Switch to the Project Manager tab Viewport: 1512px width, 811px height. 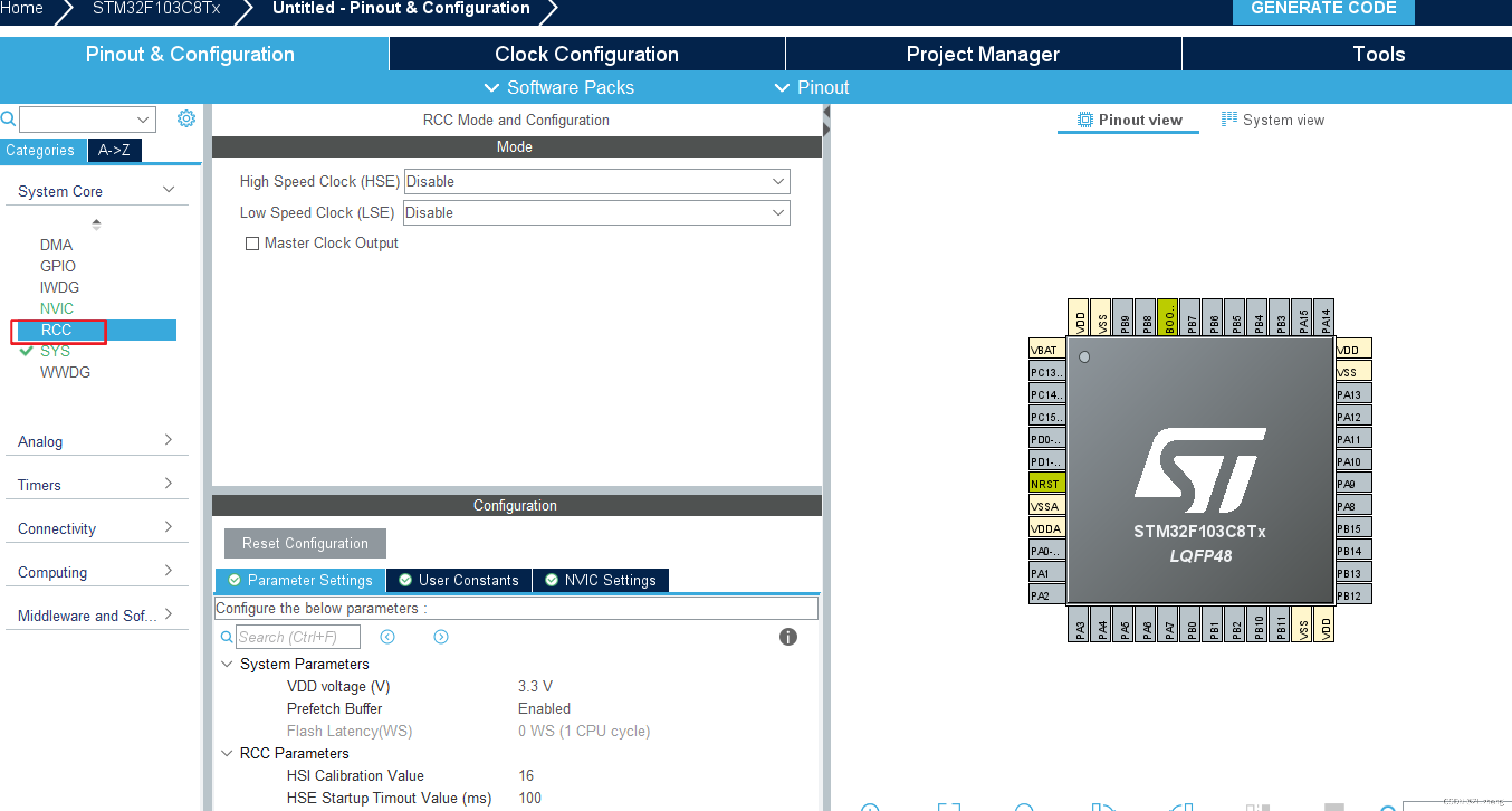(x=983, y=54)
